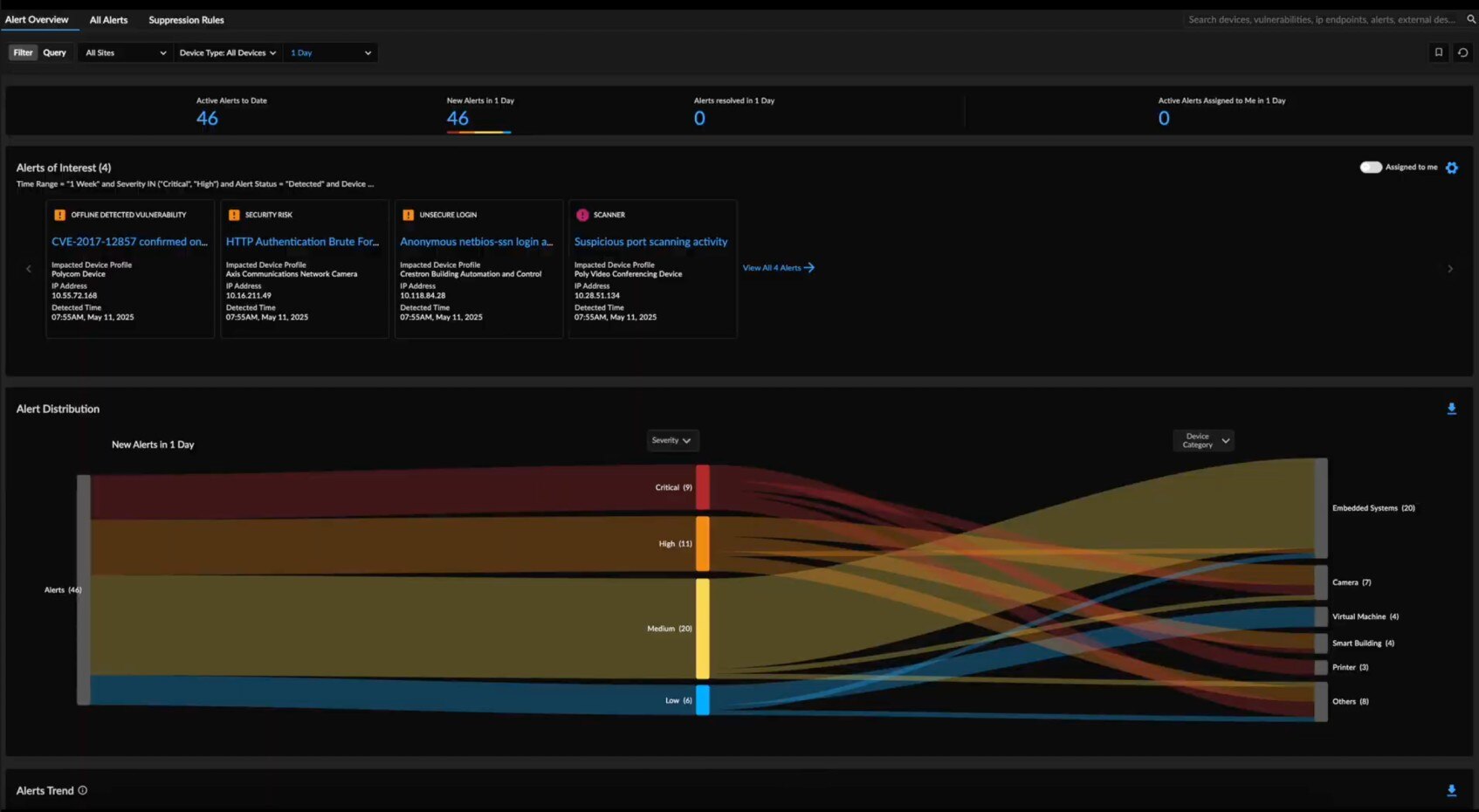This screenshot has height=812, width=1479.
Task: Open the Suppression Rules tab
Action: (185, 19)
